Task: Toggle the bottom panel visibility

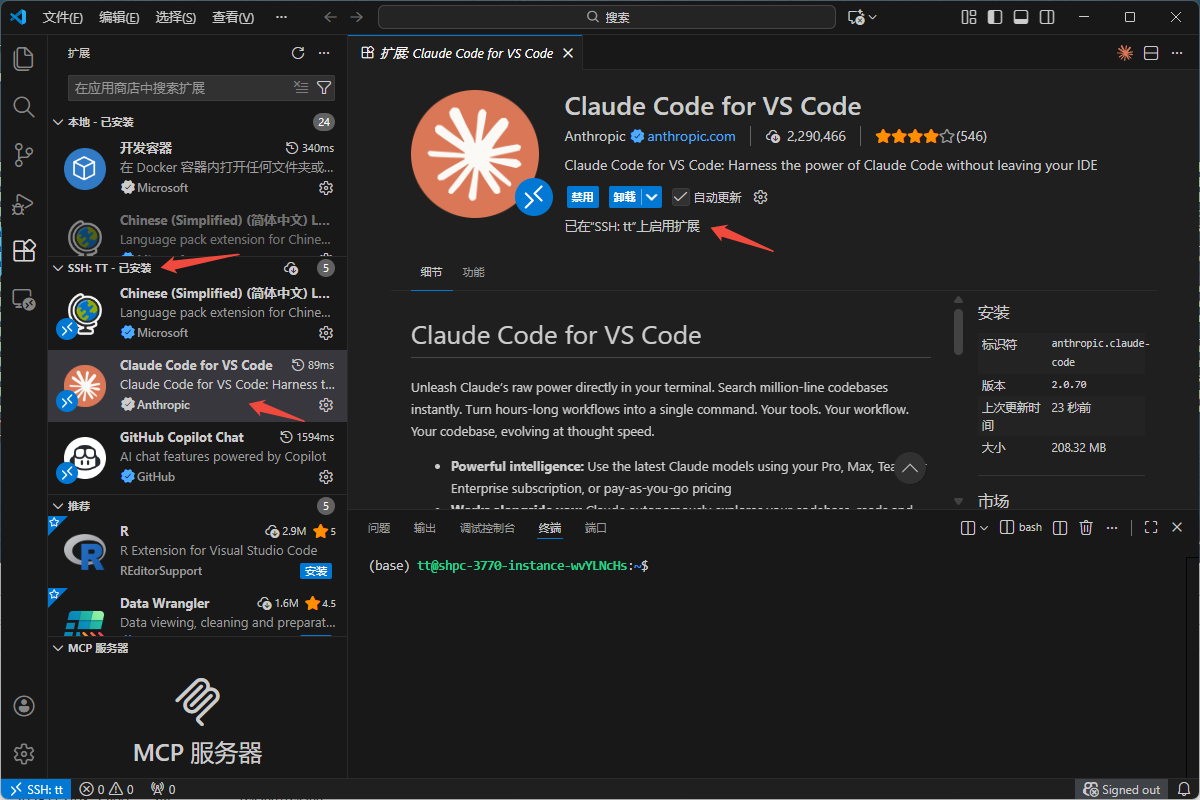Action: pos(1021,17)
